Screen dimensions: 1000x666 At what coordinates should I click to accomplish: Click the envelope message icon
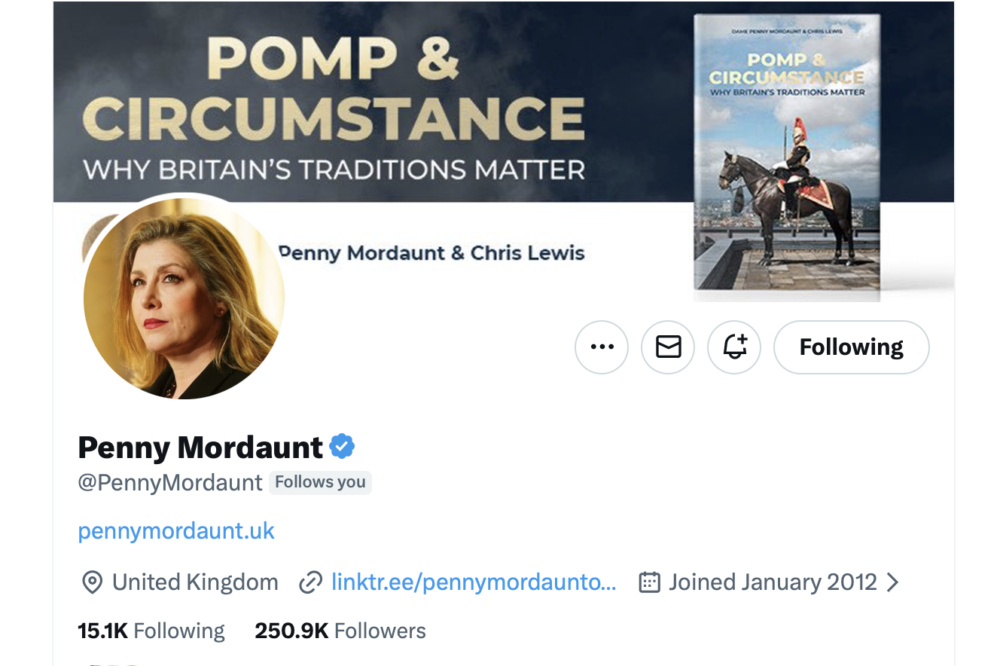pos(668,347)
